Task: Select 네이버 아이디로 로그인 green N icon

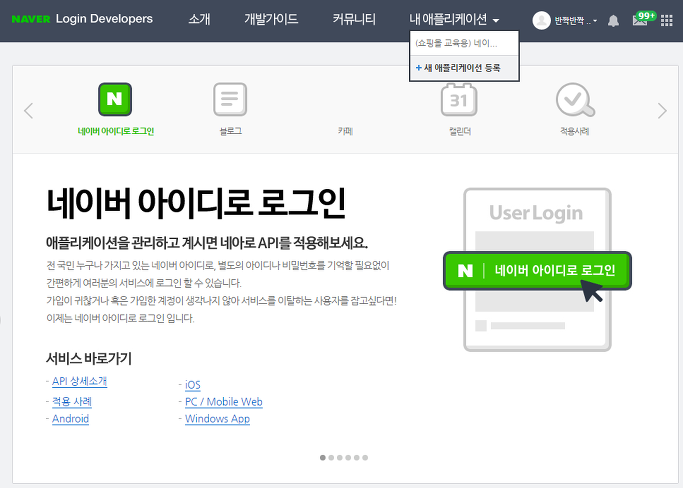Action: [x=115, y=99]
